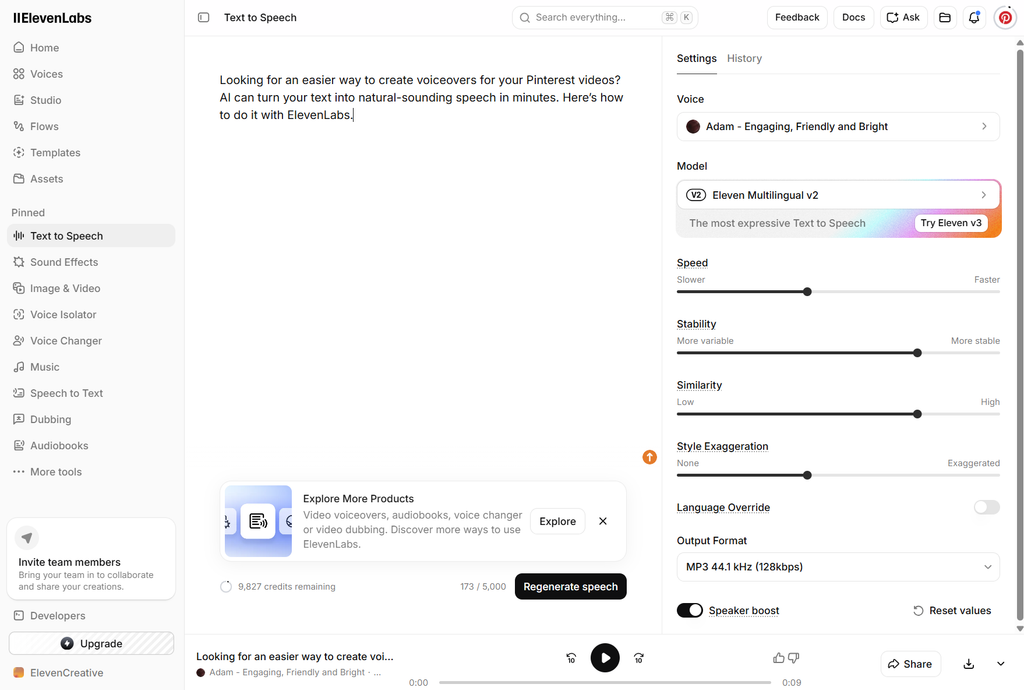This screenshot has height=690, width=1024.
Task: Go to Home in the sidebar
Action: click(91, 48)
